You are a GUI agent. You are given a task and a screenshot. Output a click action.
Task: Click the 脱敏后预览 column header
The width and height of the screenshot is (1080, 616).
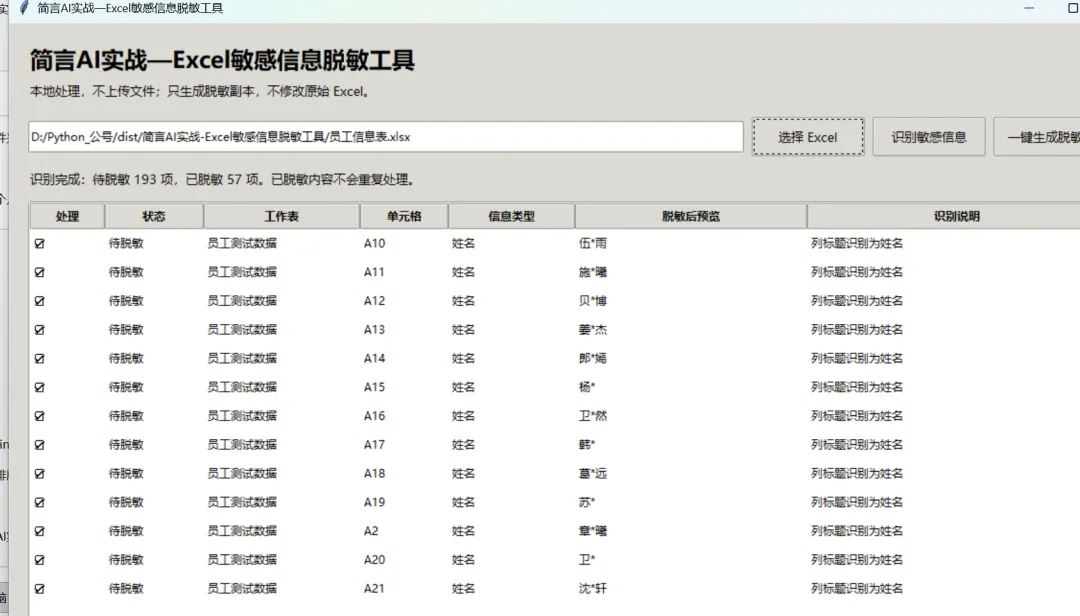pyautogui.click(x=691, y=216)
